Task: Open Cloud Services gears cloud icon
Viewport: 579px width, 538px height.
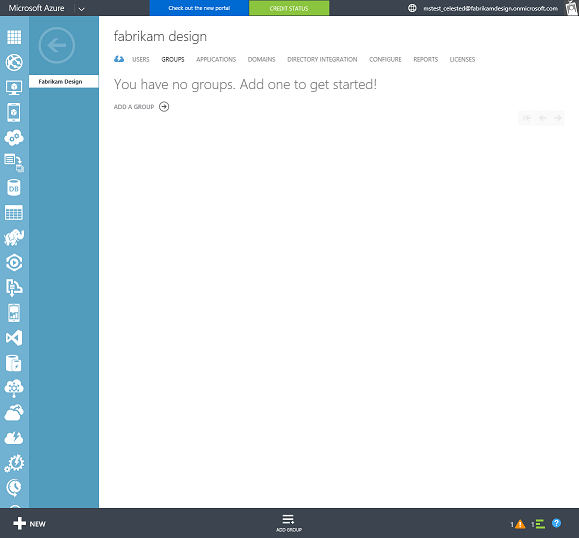Action: (x=14, y=138)
